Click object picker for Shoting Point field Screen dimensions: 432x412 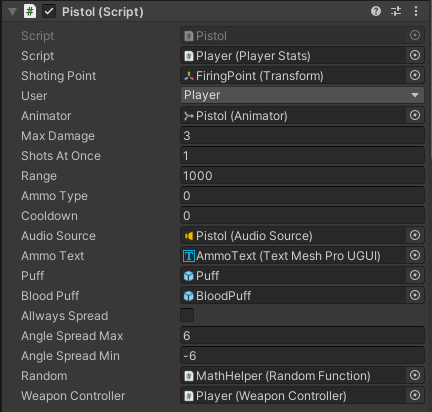(x=415, y=75)
